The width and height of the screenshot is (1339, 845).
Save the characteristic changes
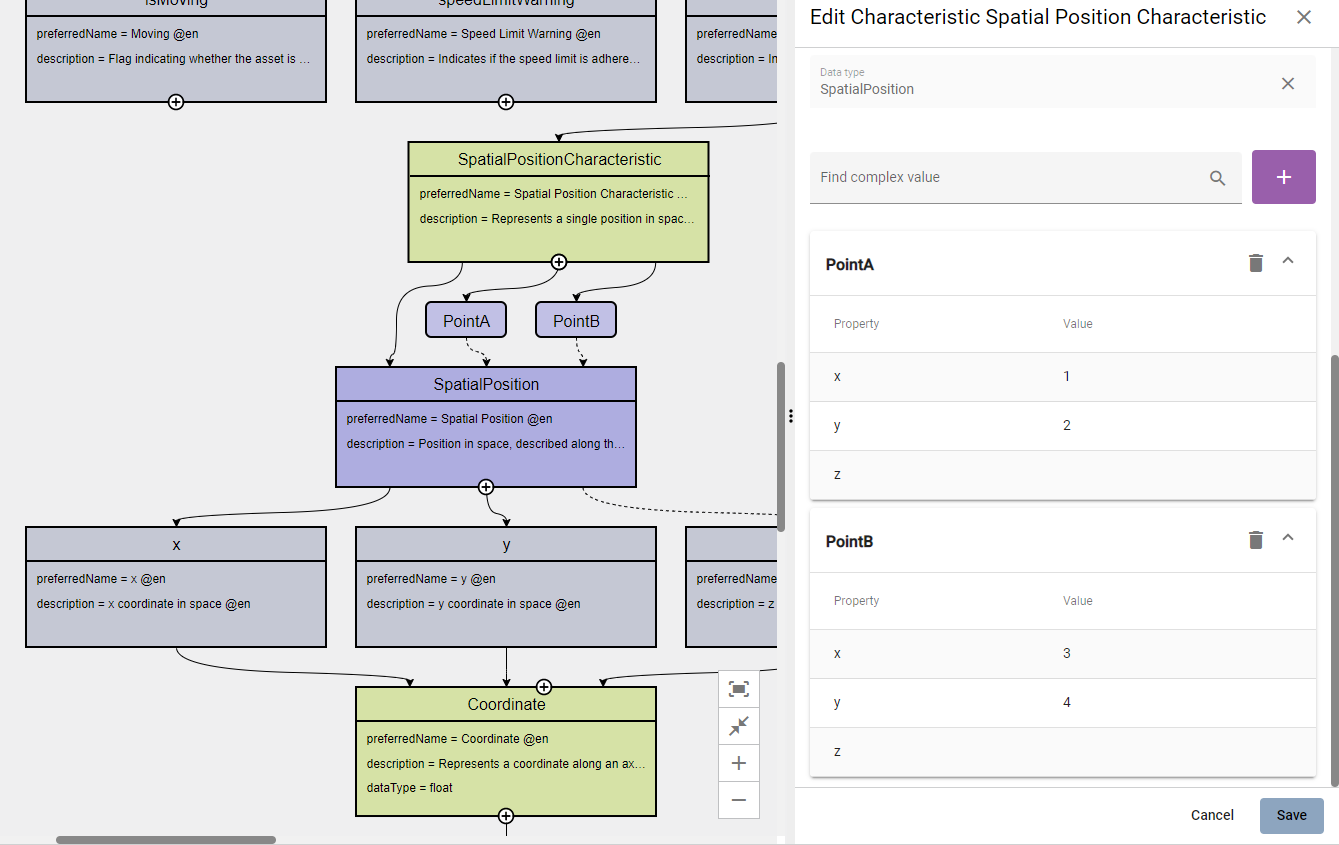[x=1291, y=815]
